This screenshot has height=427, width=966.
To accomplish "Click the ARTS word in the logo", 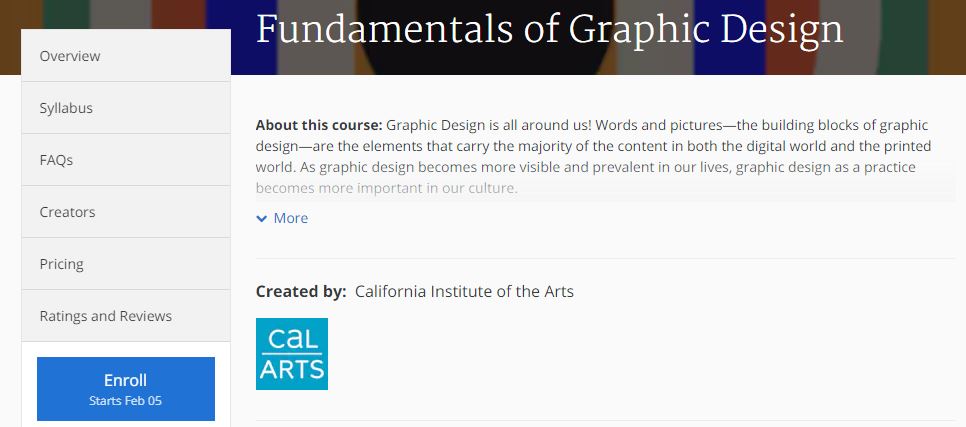I will pyautogui.click(x=292, y=369).
